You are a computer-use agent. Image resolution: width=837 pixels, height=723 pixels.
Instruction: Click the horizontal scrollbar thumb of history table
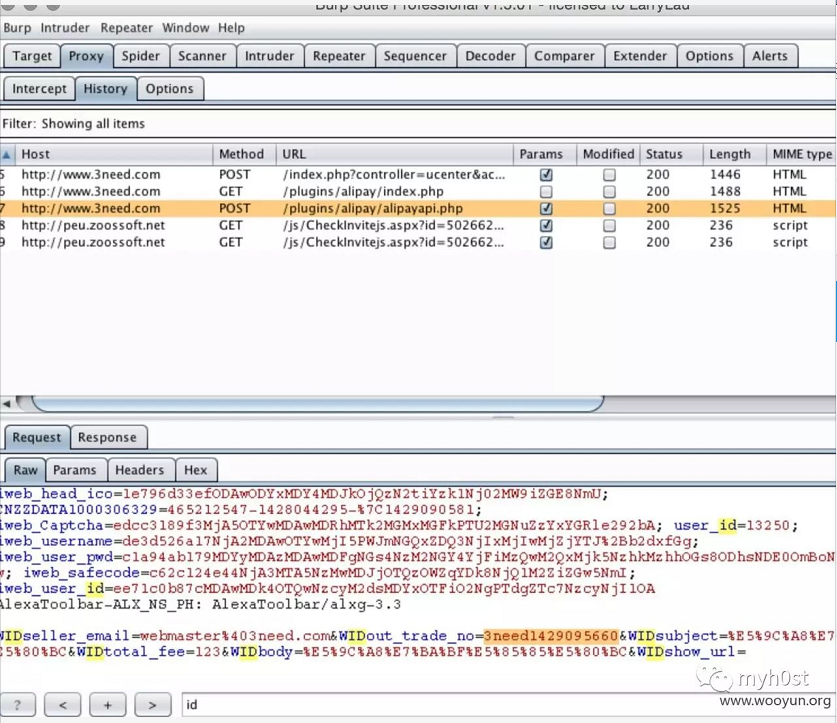pyautogui.click(x=317, y=403)
